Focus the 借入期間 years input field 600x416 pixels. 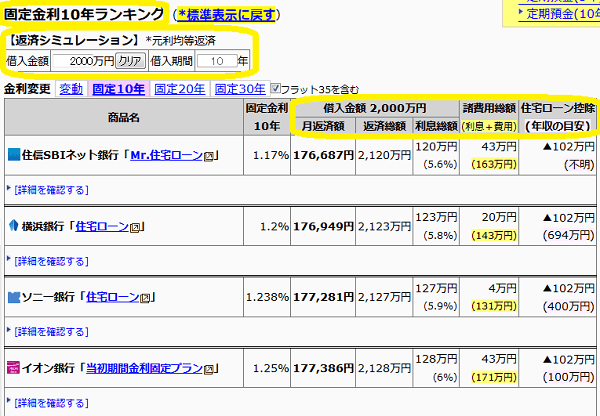pyautogui.click(x=217, y=61)
